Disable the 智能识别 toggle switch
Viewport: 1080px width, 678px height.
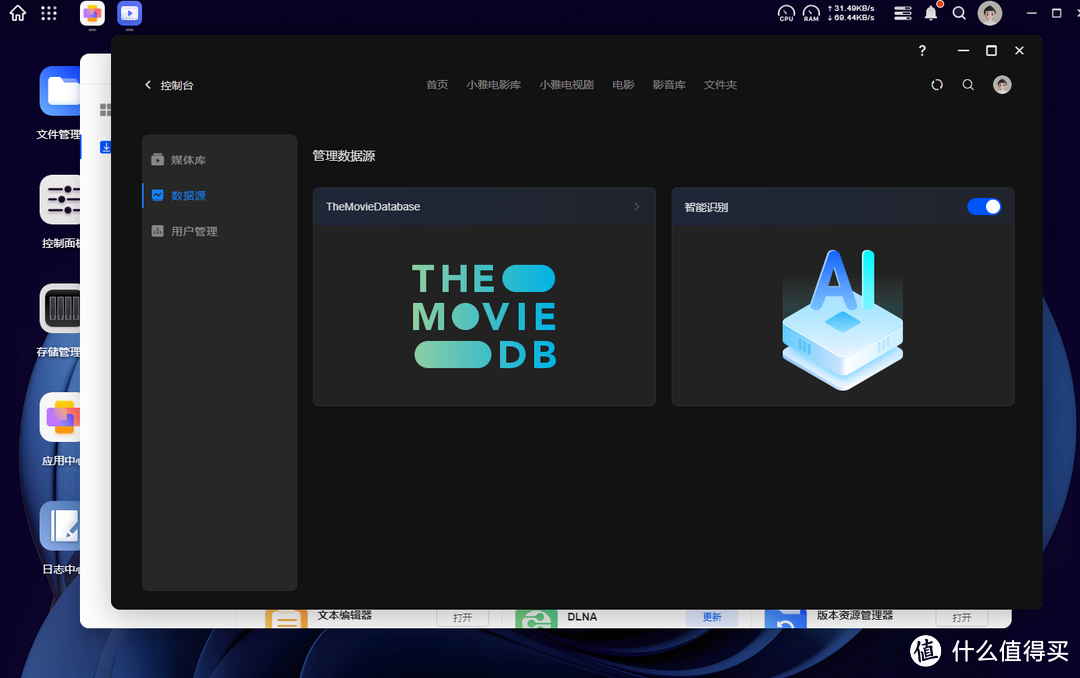pyautogui.click(x=984, y=206)
